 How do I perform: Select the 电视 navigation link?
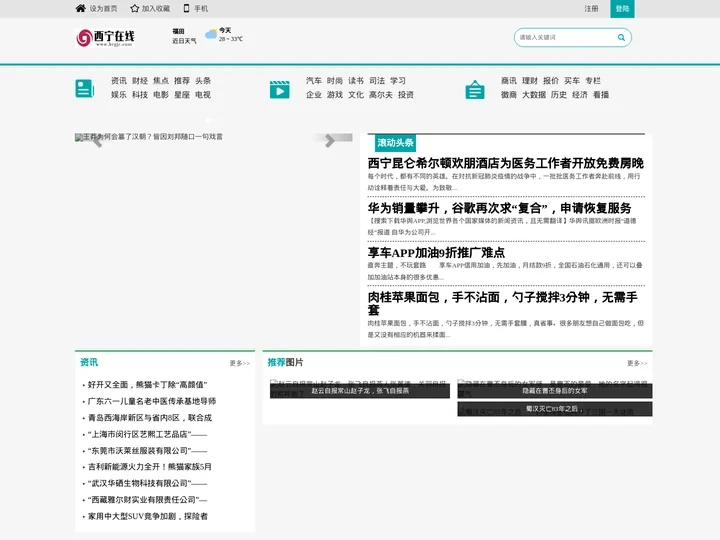[203, 95]
